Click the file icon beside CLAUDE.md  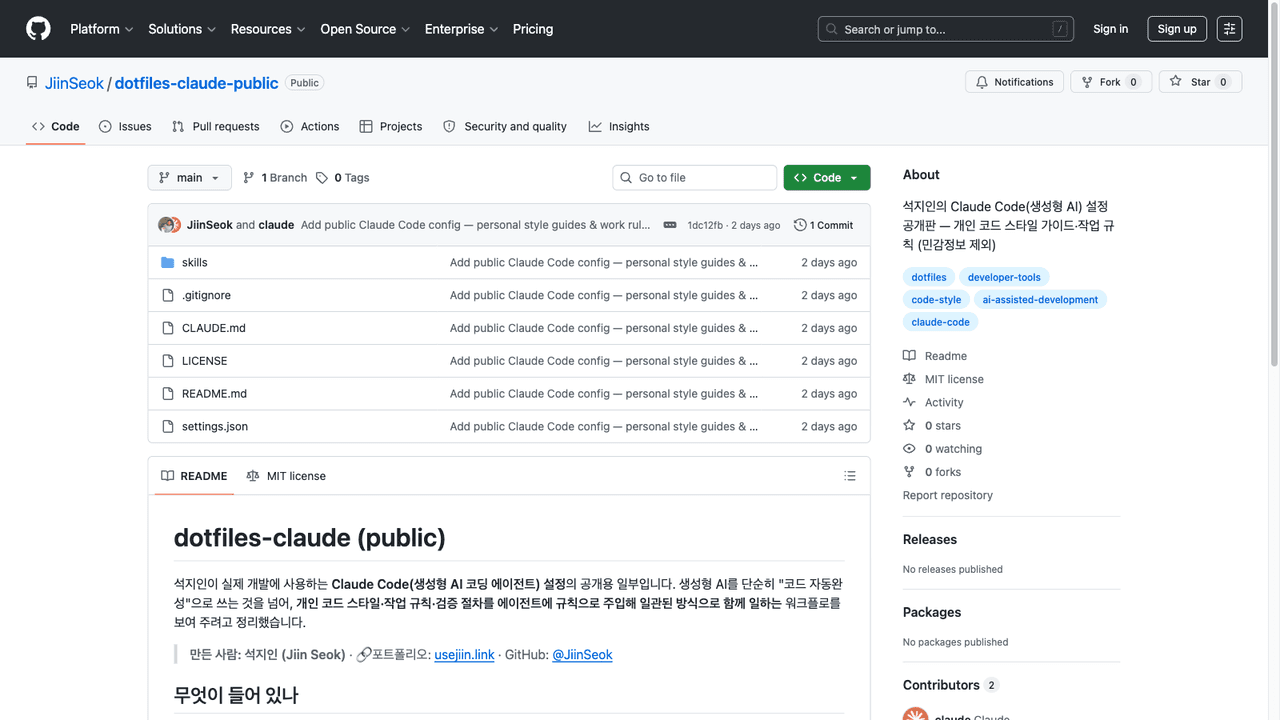click(168, 328)
